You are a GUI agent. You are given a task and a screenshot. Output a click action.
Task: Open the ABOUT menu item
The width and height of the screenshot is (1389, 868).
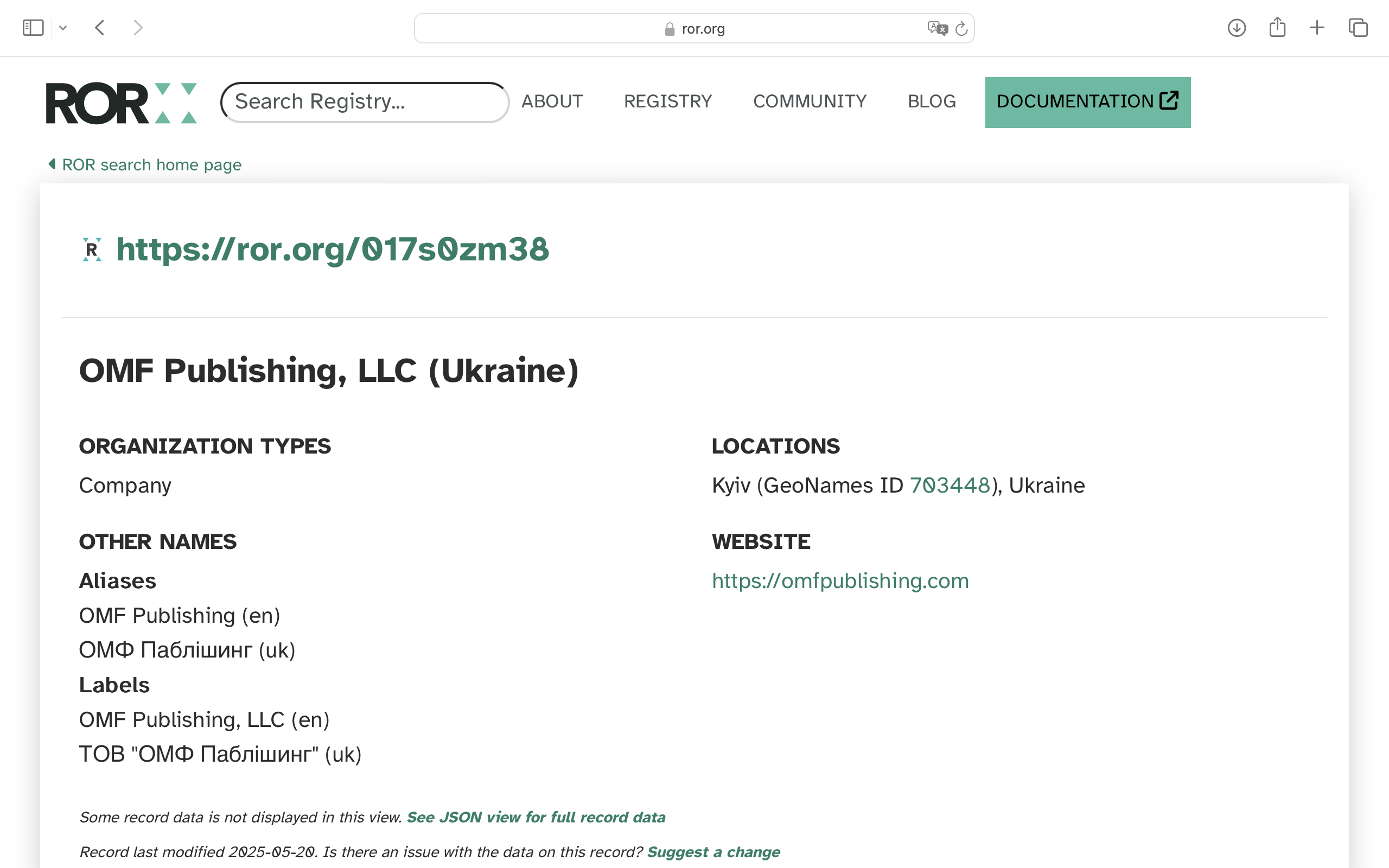click(552, 101)
